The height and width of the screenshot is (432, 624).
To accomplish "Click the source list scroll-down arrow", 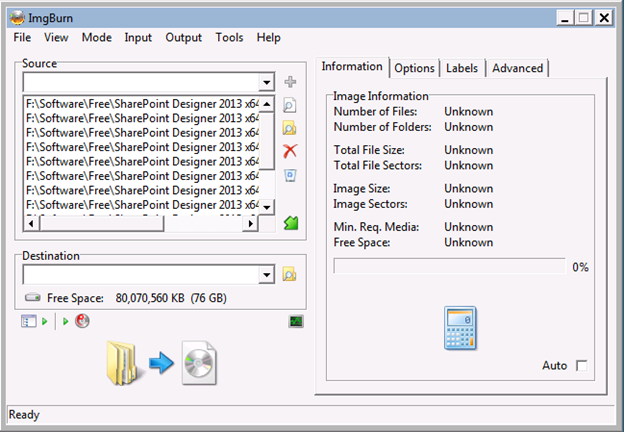I will tap(267, 207).
